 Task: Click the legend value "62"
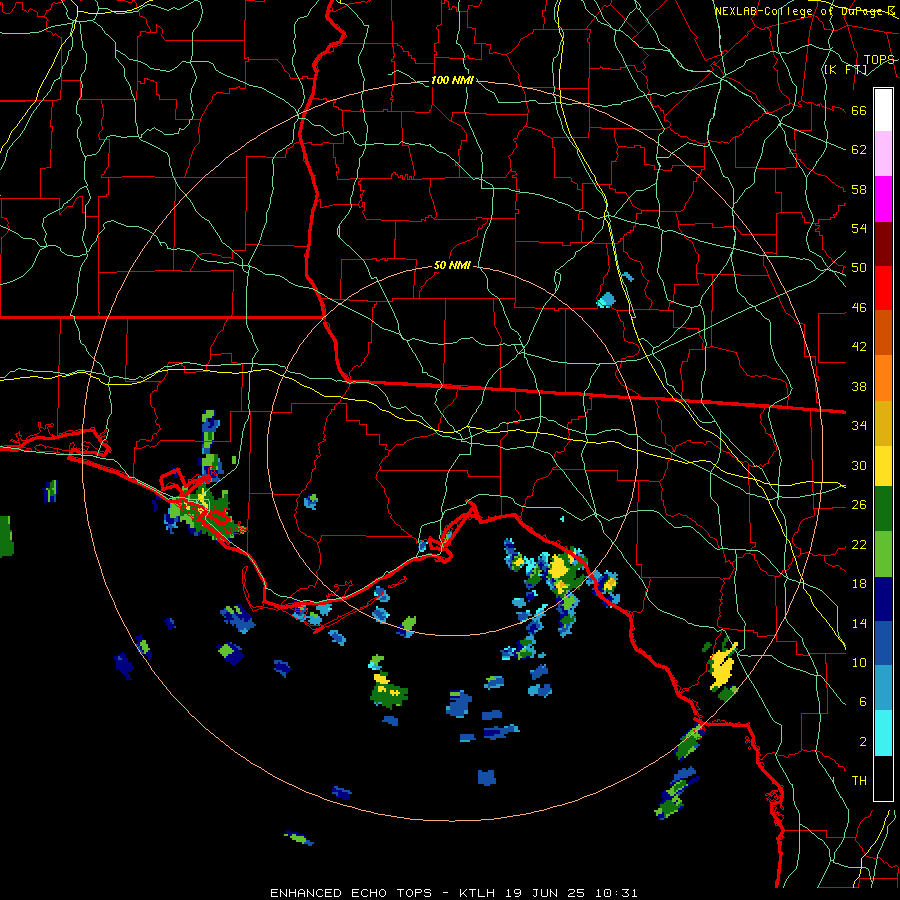pyautogui.click(x=859, y=149)
